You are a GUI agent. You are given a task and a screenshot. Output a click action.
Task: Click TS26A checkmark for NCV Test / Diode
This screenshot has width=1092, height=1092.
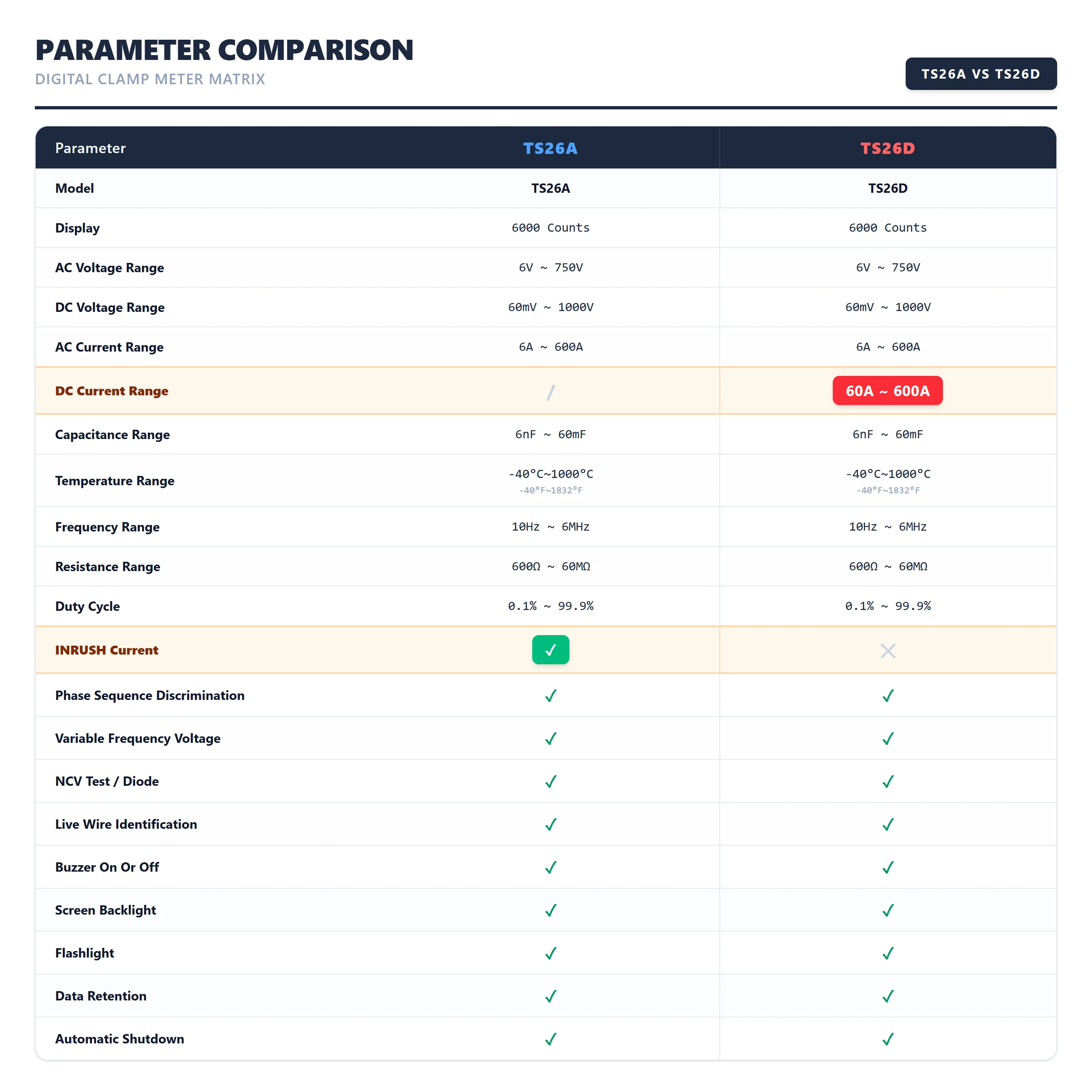550,782
